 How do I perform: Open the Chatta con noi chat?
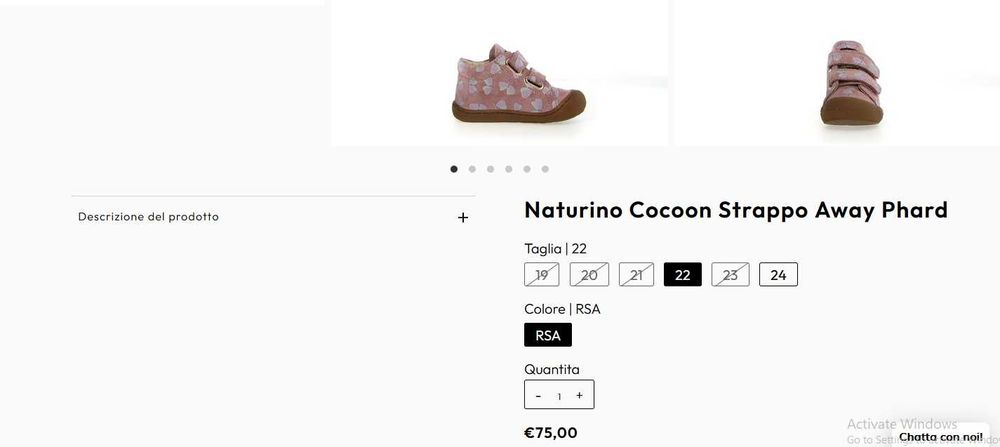pyautogui.click(x=940, y=437)
